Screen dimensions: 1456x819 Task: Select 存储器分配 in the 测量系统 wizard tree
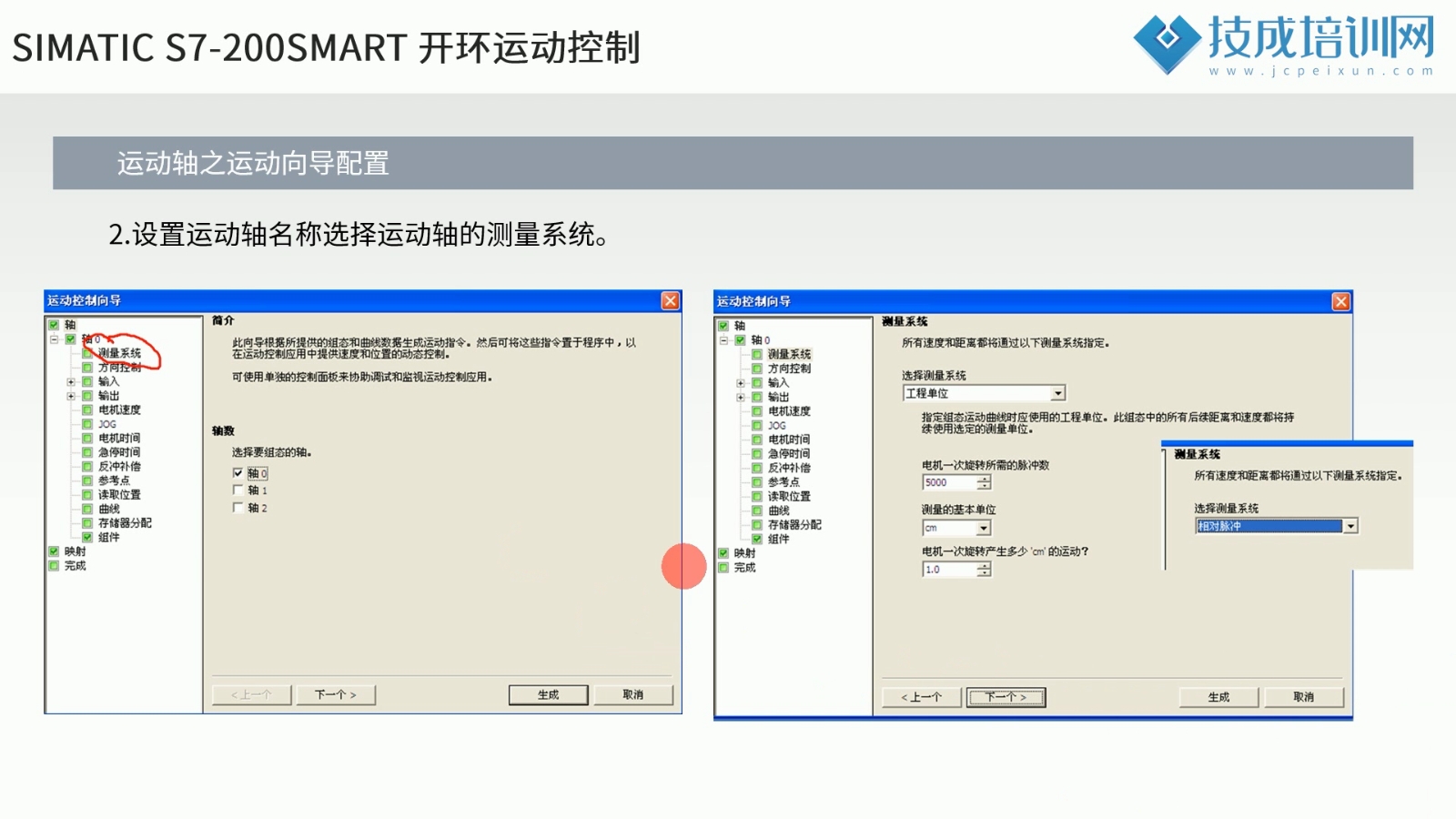794,525
